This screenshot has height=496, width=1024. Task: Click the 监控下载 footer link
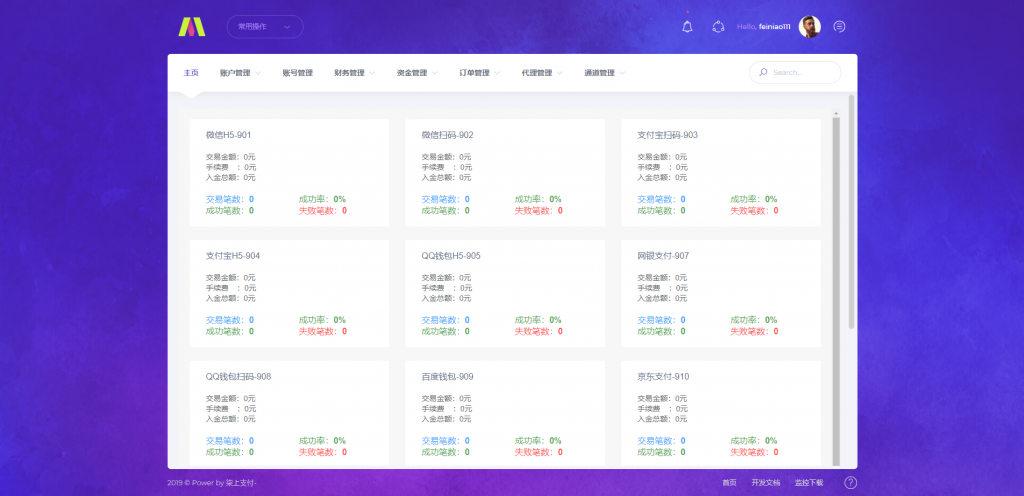(808, 483)
